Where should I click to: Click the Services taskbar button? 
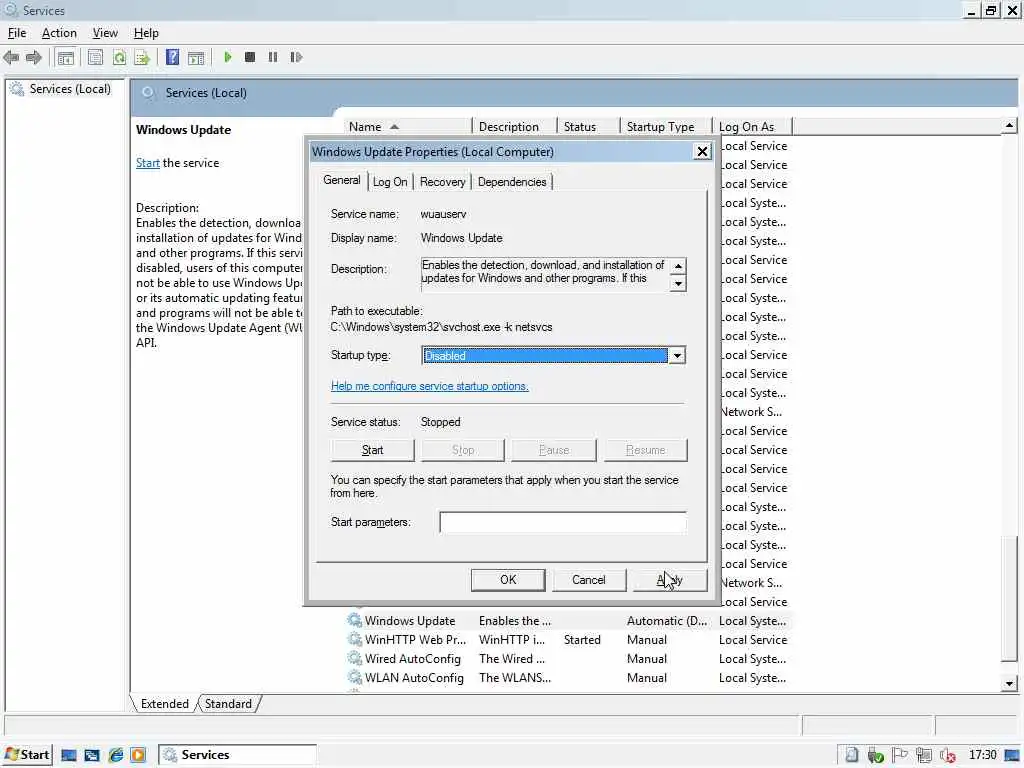[237, 755]
